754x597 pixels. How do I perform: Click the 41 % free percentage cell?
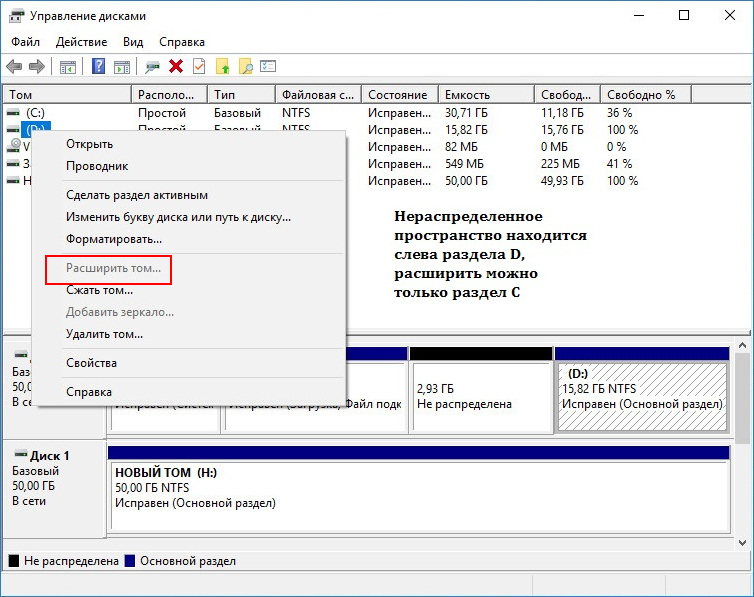(x=619, y=163)
